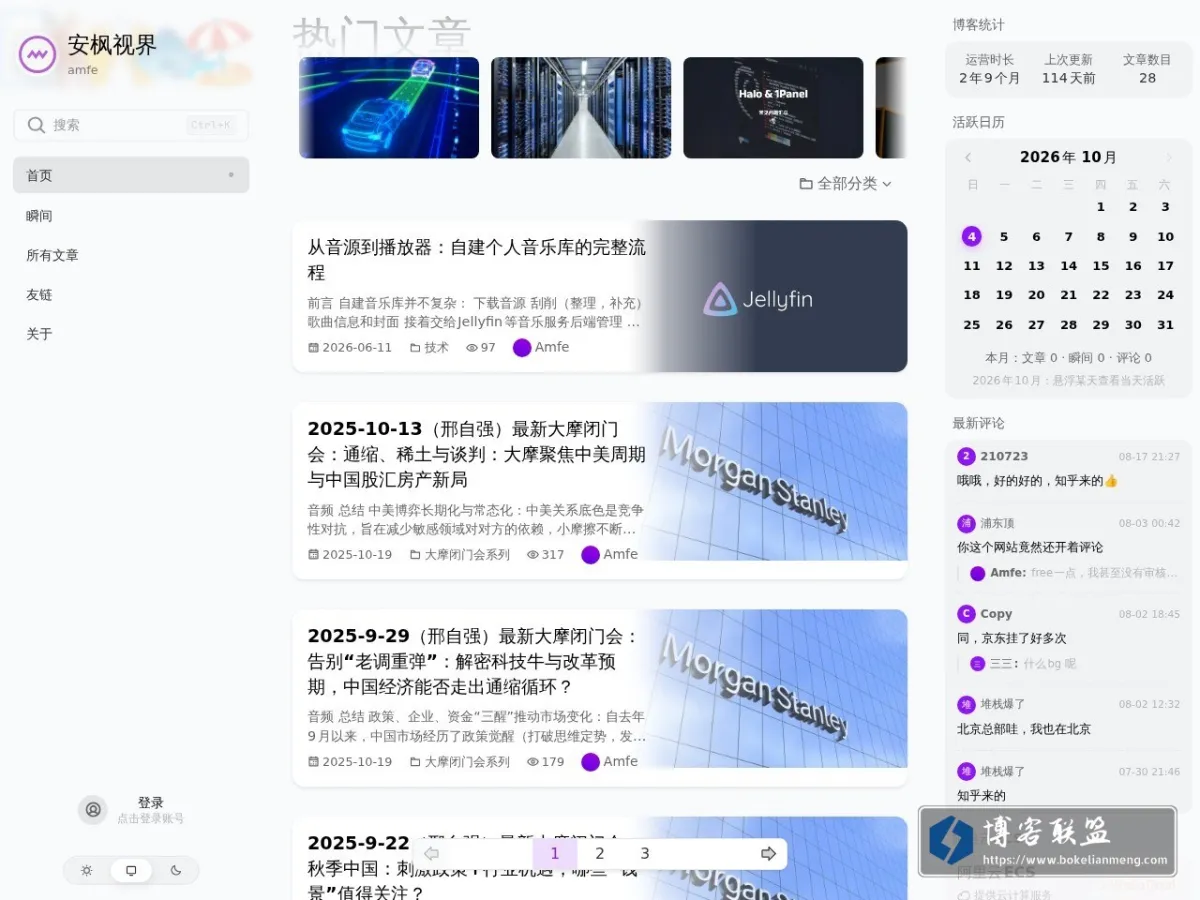
Task: Click 大摩闭门会系列 tag on 2025-9-29 article
Action: 459,761
